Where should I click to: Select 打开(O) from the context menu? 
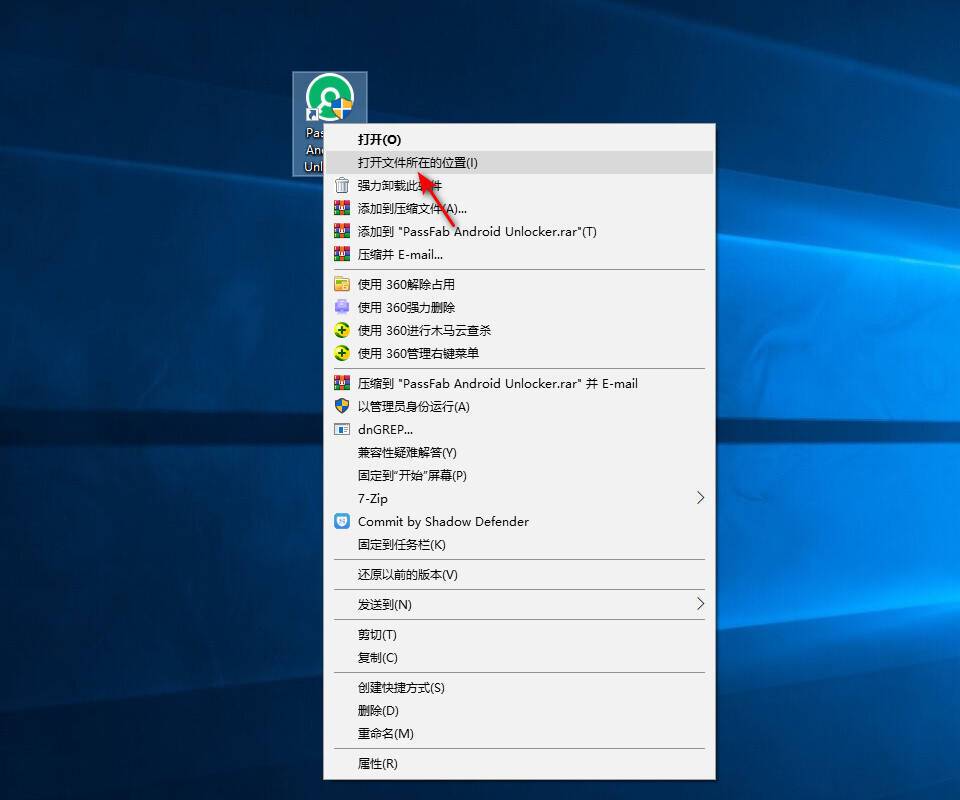click(x=380, y=139)
